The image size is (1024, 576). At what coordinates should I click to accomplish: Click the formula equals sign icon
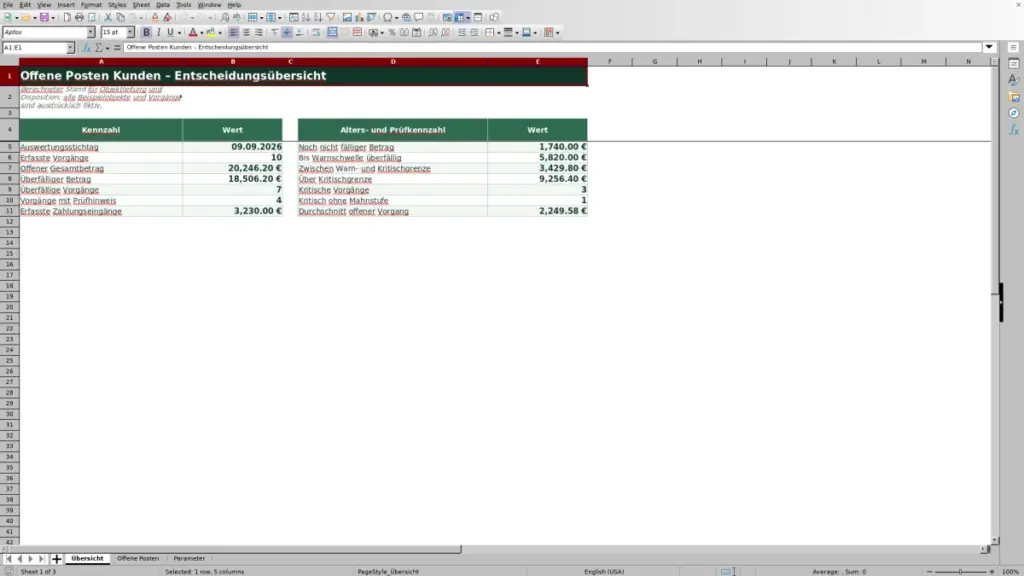(118, 48)
